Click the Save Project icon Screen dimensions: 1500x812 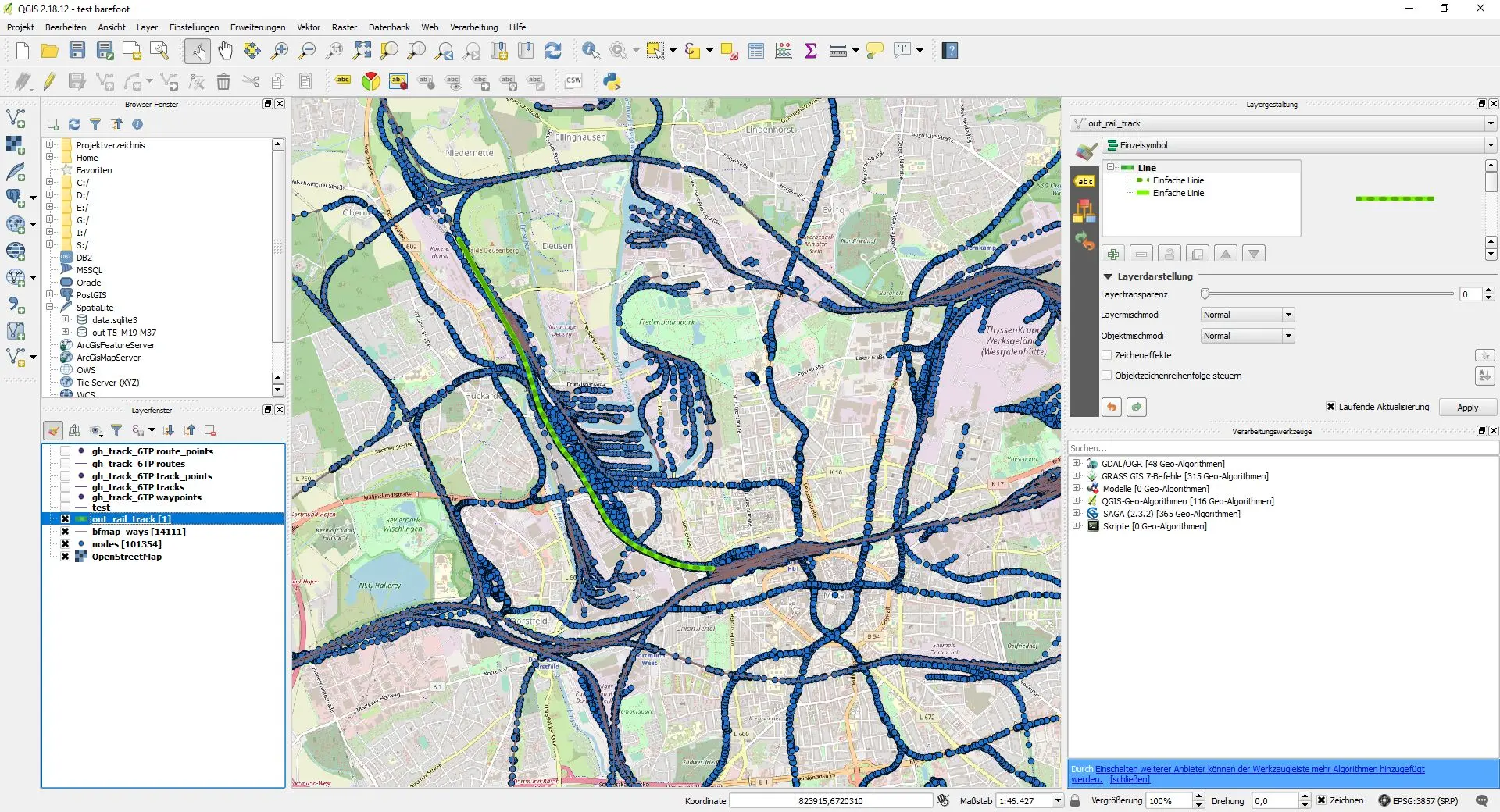pos(77,51)
